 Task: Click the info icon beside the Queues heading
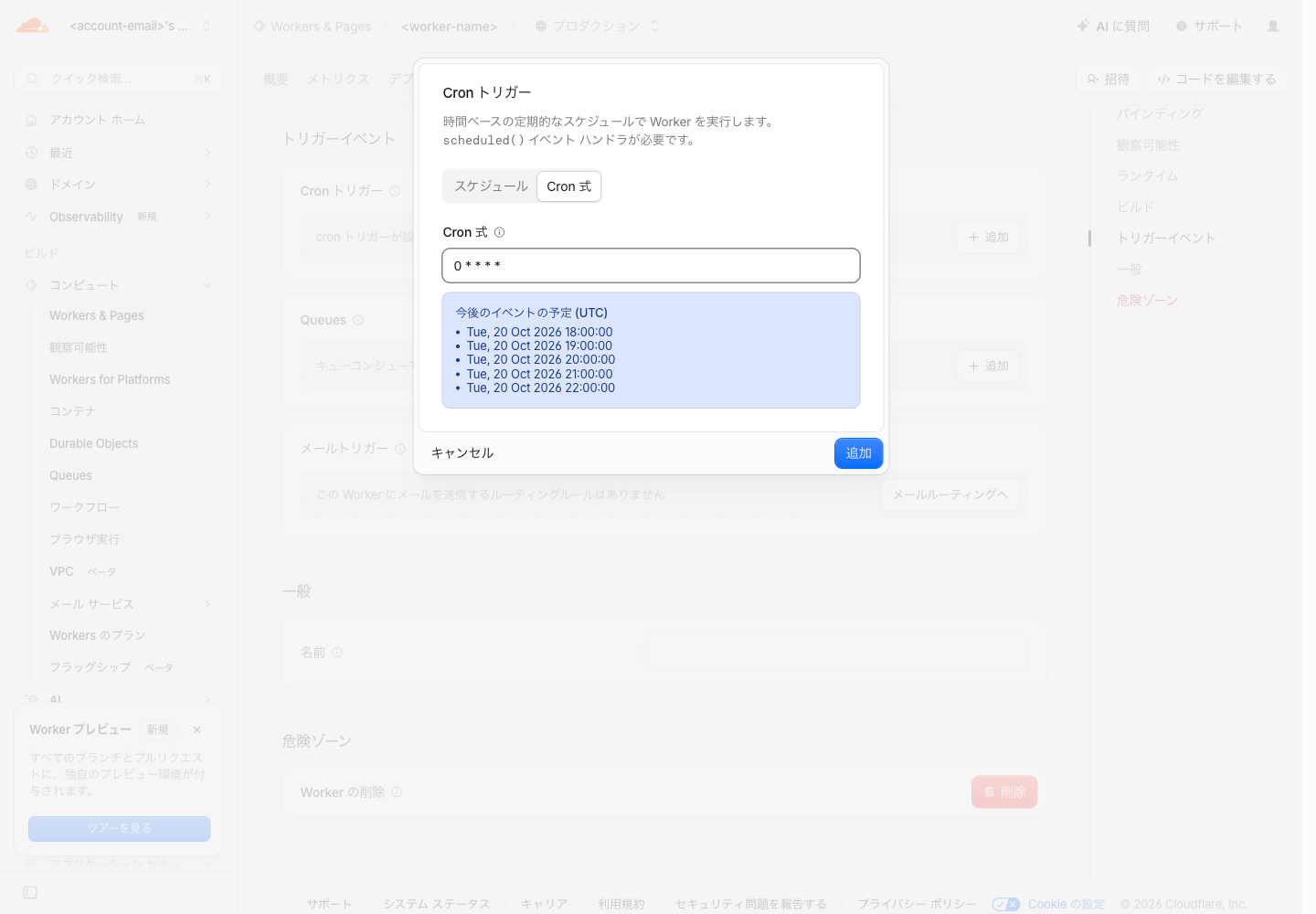(x=358, y=320)
